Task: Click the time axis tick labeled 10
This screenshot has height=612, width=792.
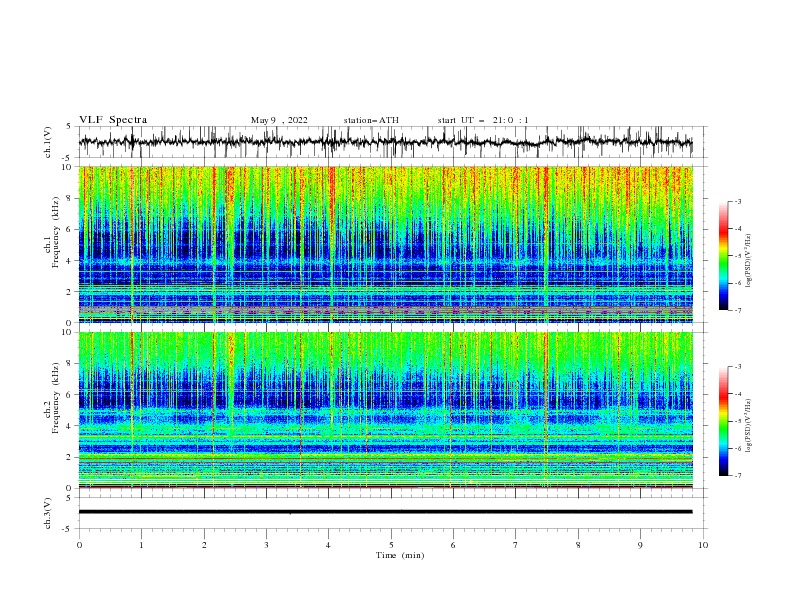Action: [x=703, y=545]
